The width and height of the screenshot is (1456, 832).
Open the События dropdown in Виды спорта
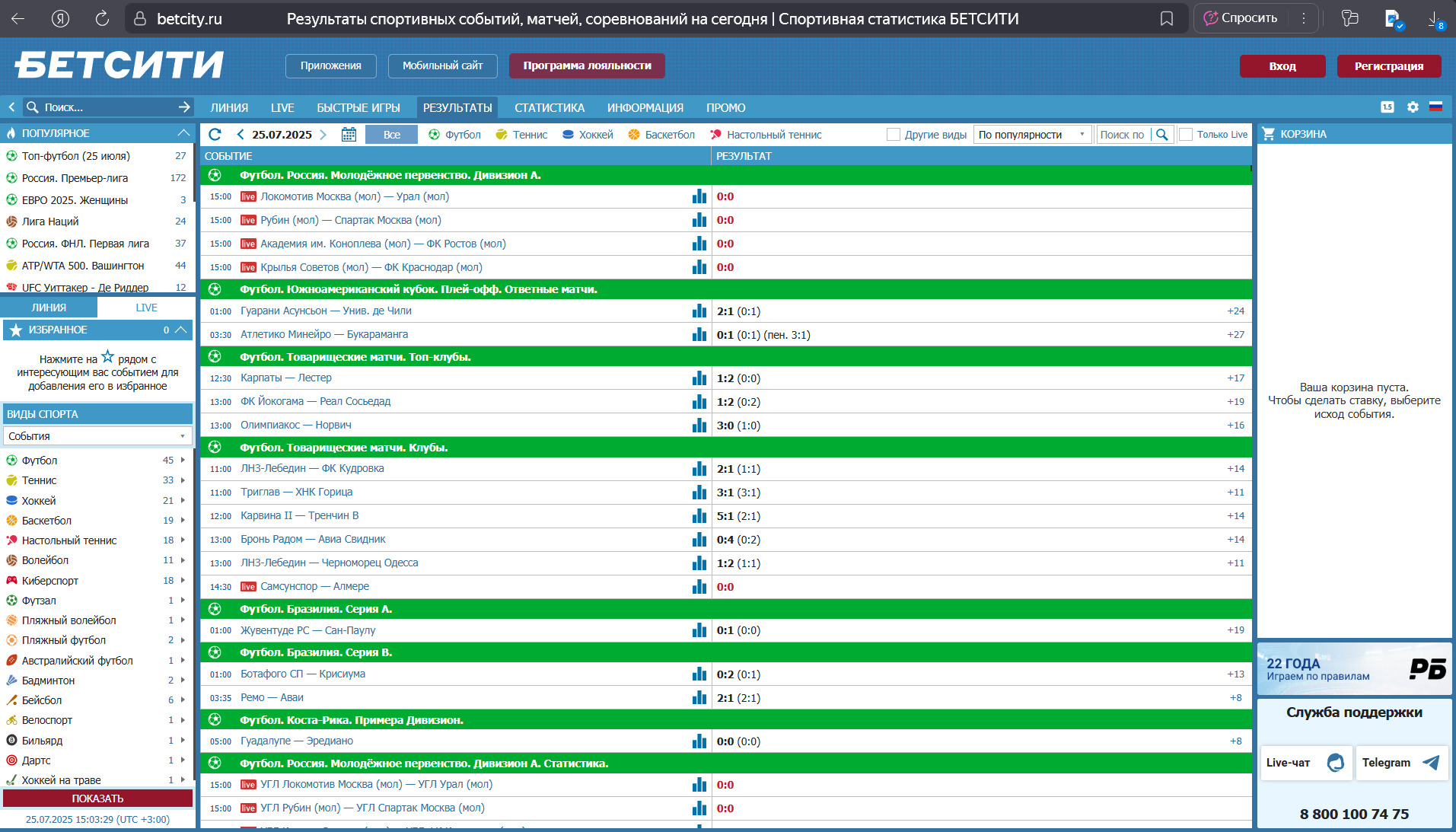tap(97, 436)
